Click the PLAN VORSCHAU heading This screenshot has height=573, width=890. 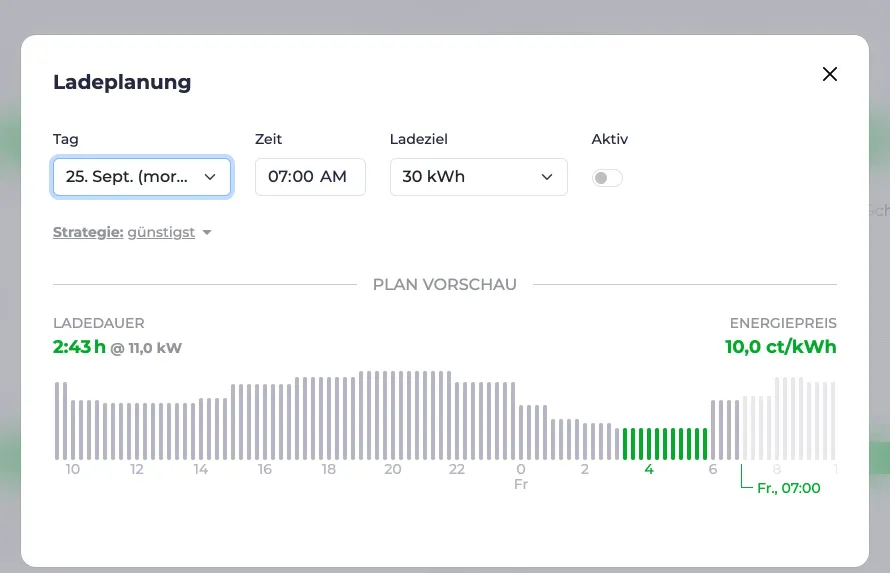click(x=444, y=284)
